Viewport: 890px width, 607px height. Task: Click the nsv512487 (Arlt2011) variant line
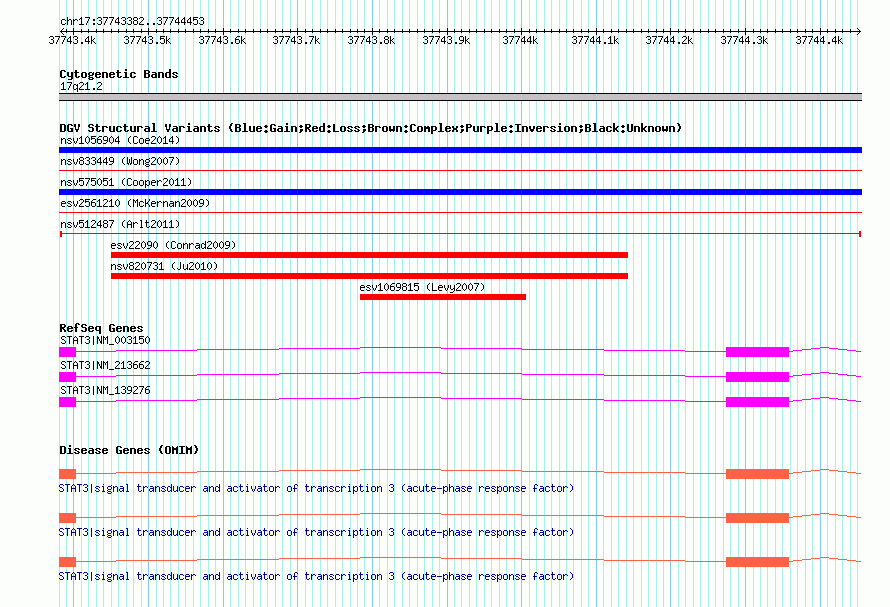tap(460, 233)
